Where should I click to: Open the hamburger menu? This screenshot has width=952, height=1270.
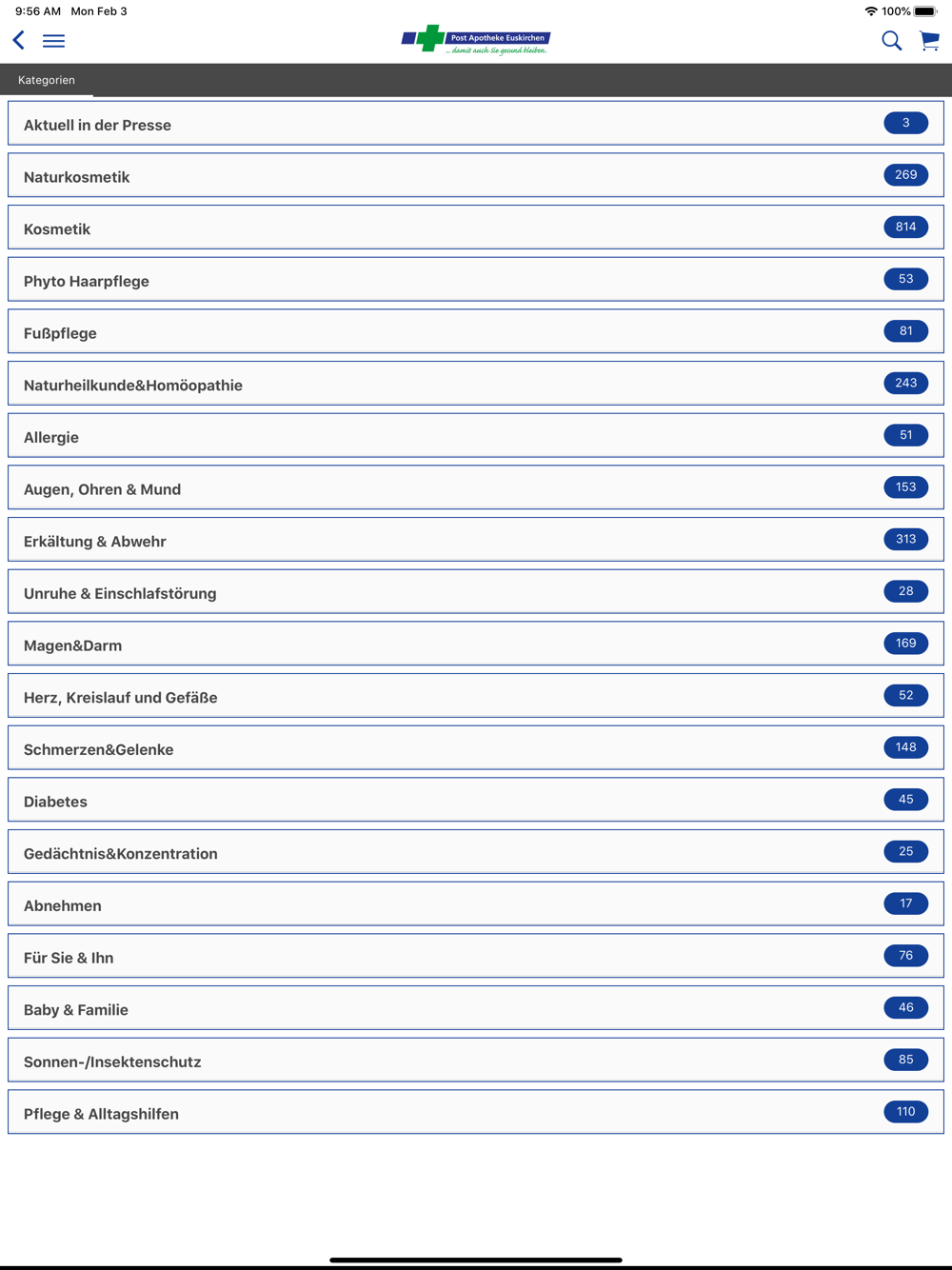[x=54, y=41]
